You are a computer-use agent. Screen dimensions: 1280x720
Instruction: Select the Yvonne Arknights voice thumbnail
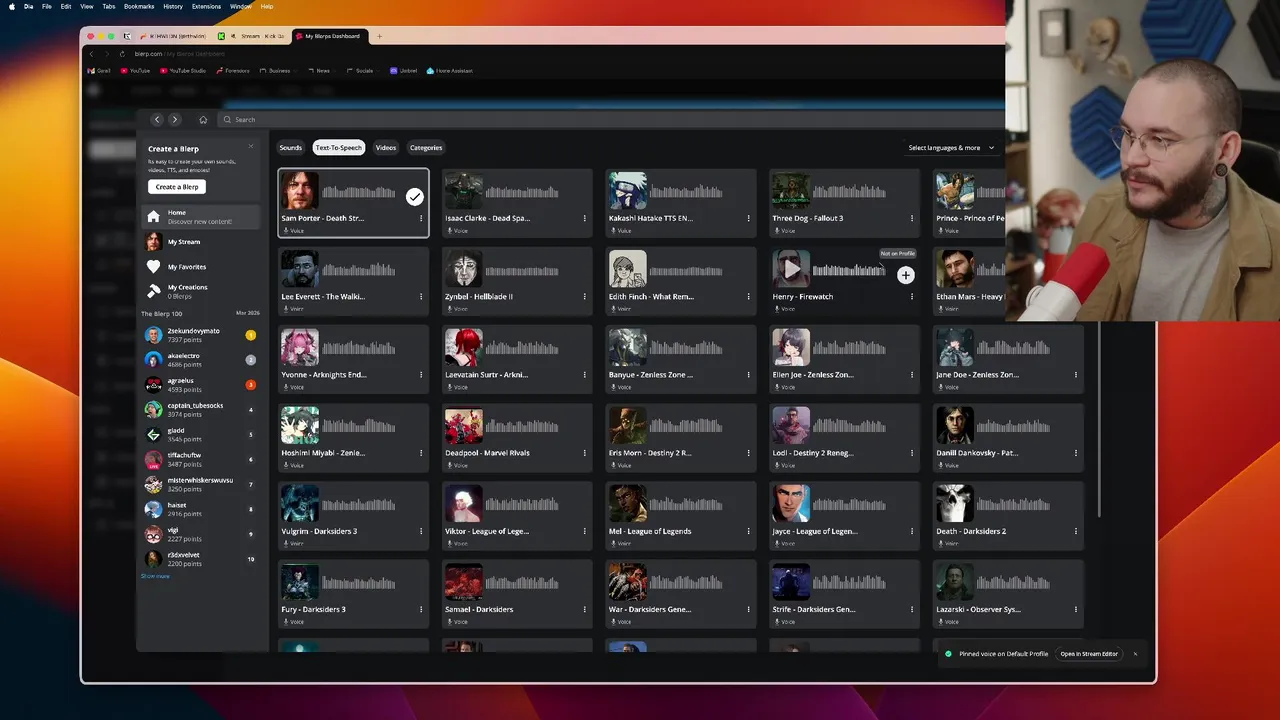[x=300, y=348]
